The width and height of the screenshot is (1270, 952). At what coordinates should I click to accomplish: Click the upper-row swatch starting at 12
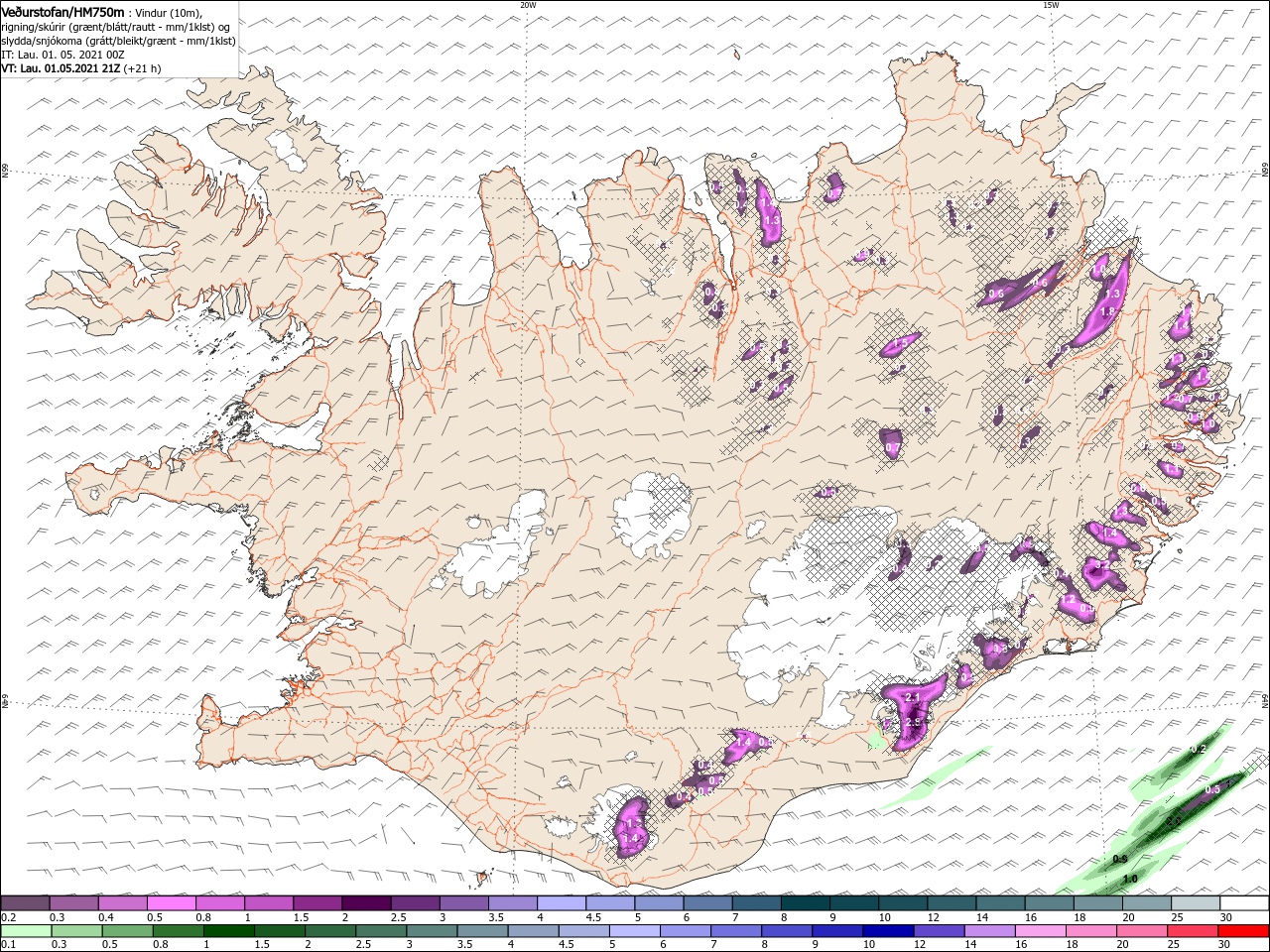(x=952, y=903)
